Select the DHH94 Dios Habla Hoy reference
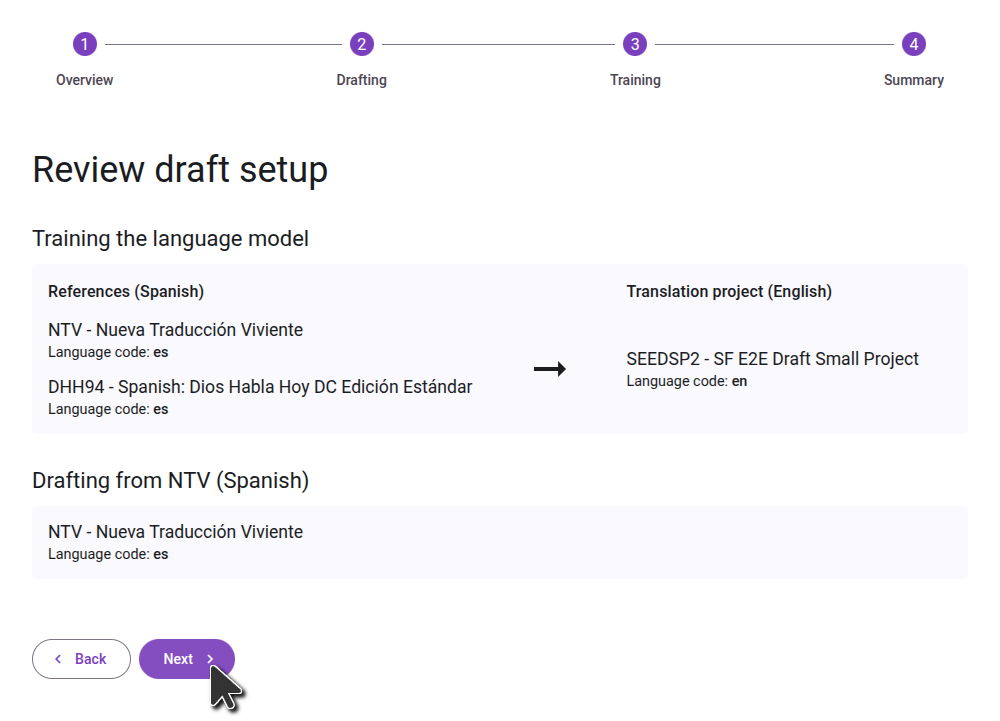Image resolution: width=1000 pixels, height=721 pixels. pos(260,387)
